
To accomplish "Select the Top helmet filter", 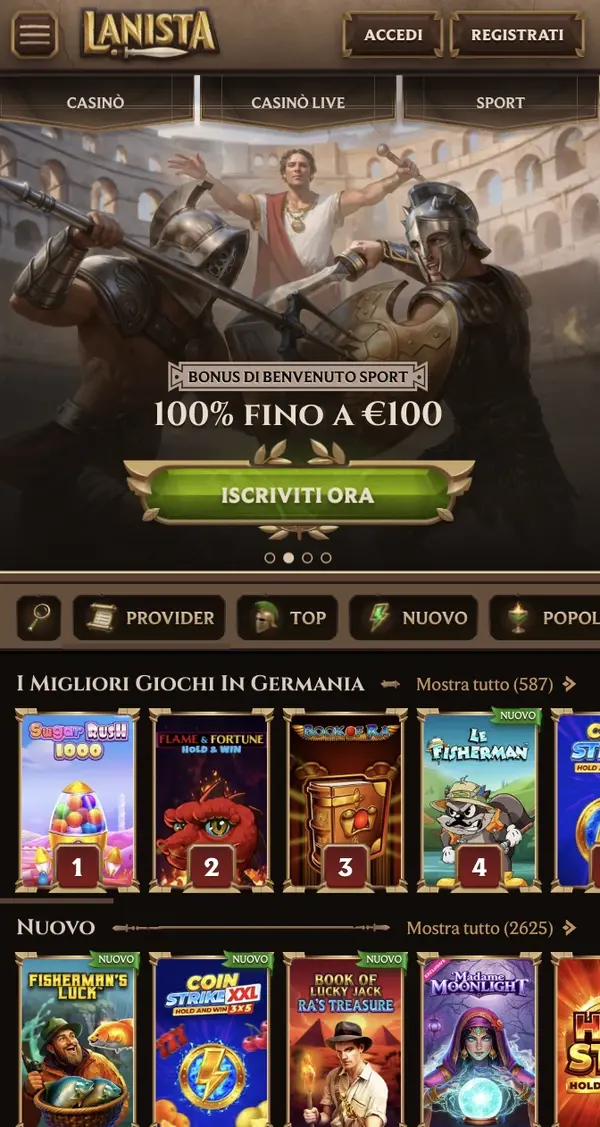I will point(287,617).
